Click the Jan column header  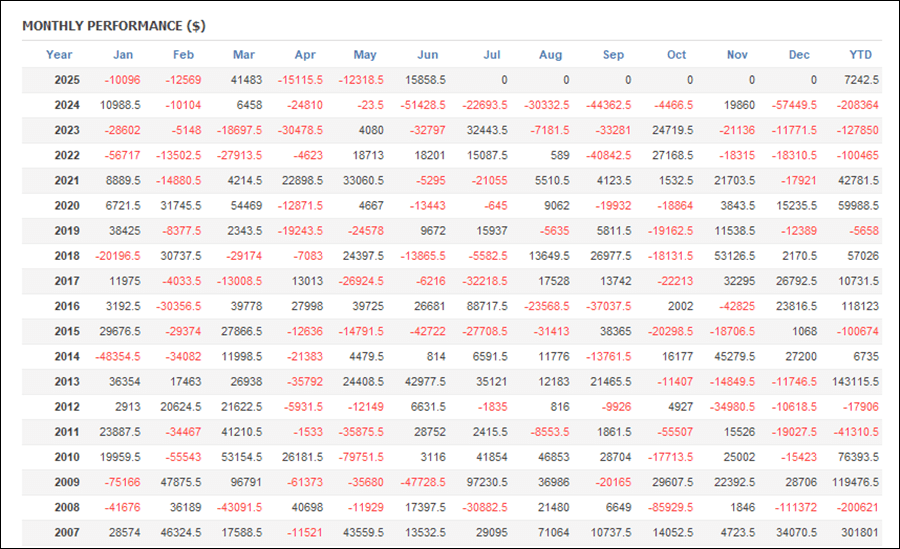coord(123,55)
